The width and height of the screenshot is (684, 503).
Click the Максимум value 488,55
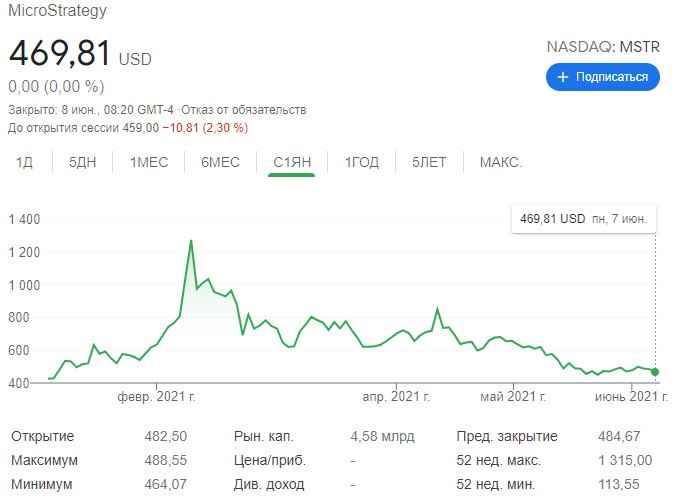[166, 460]
